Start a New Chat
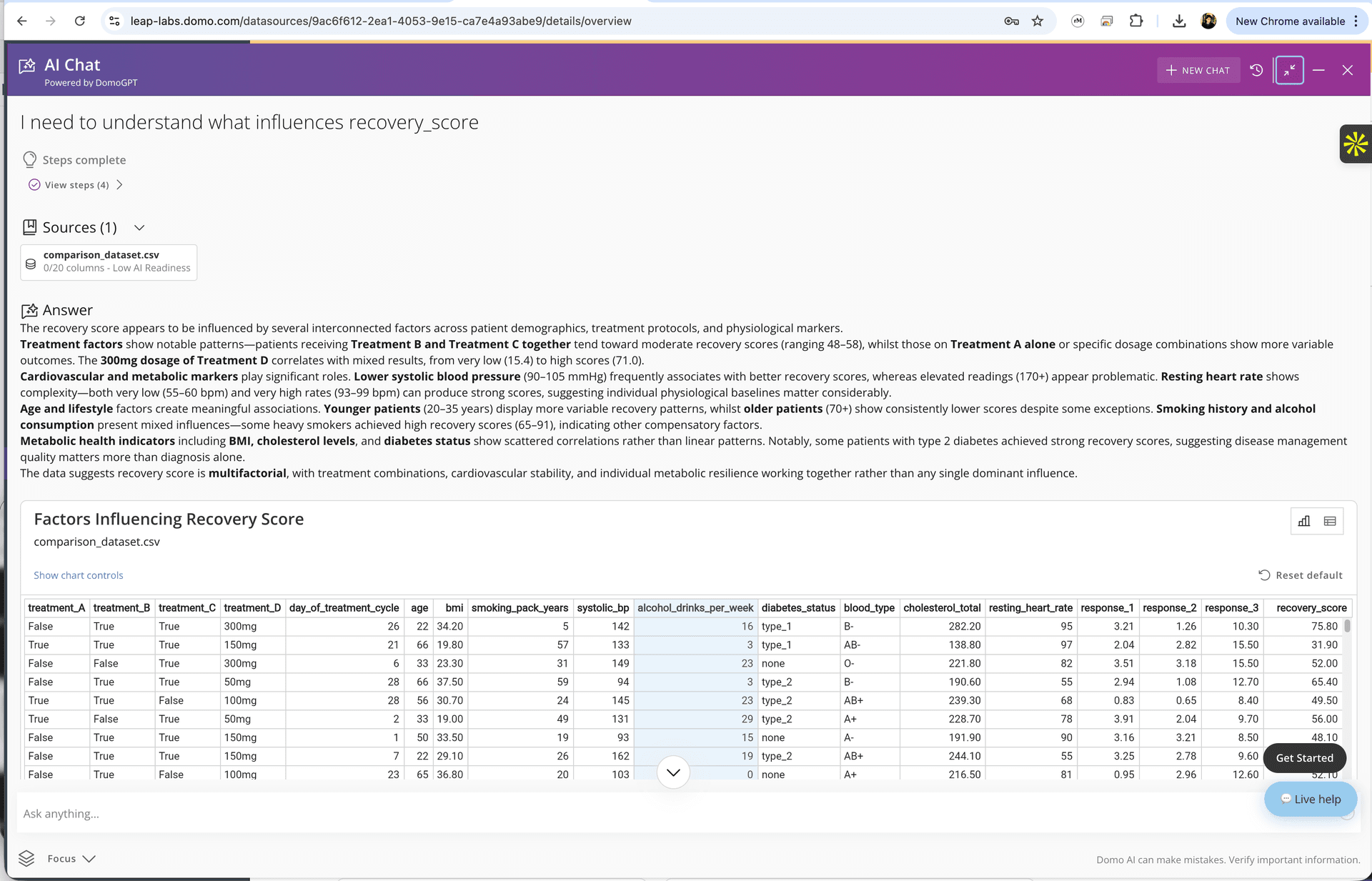The height and width of the screenshot is (881, 1372). coord(1198,70)
